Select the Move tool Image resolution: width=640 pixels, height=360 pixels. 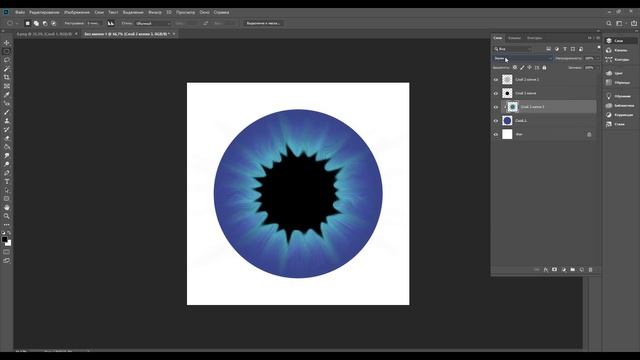pos(7,43)
